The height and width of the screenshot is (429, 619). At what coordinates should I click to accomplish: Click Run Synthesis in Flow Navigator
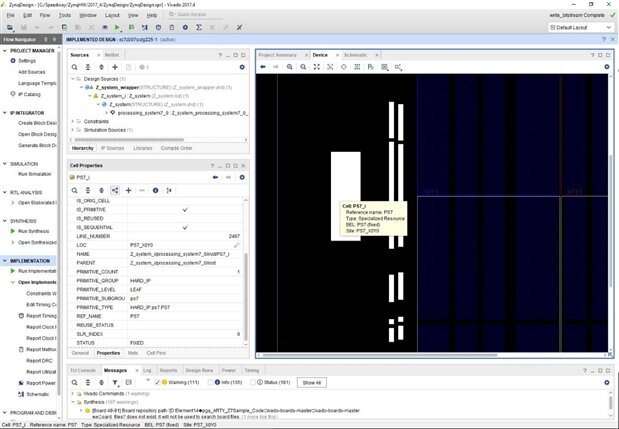[34, 231]
